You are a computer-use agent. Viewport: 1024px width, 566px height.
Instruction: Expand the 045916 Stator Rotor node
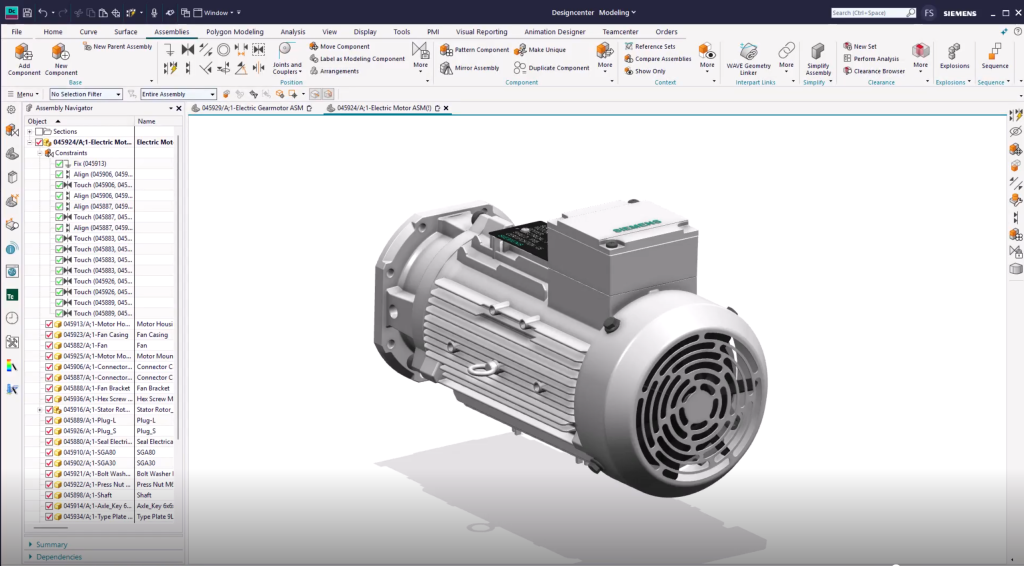point(39,410)
